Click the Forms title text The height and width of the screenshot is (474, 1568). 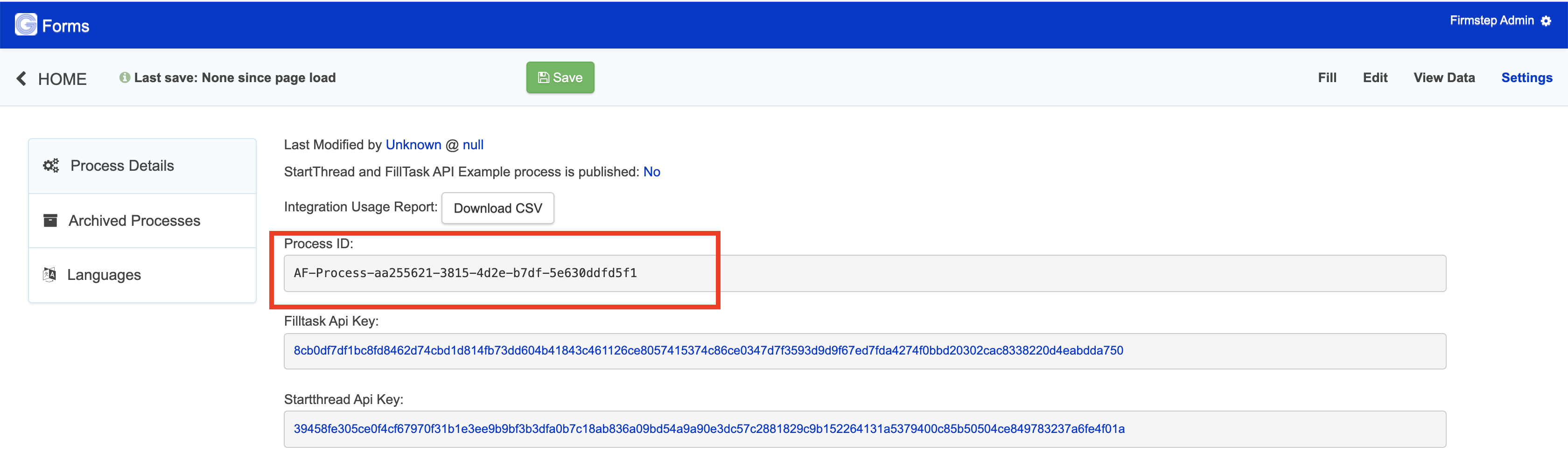pos(66,26)
